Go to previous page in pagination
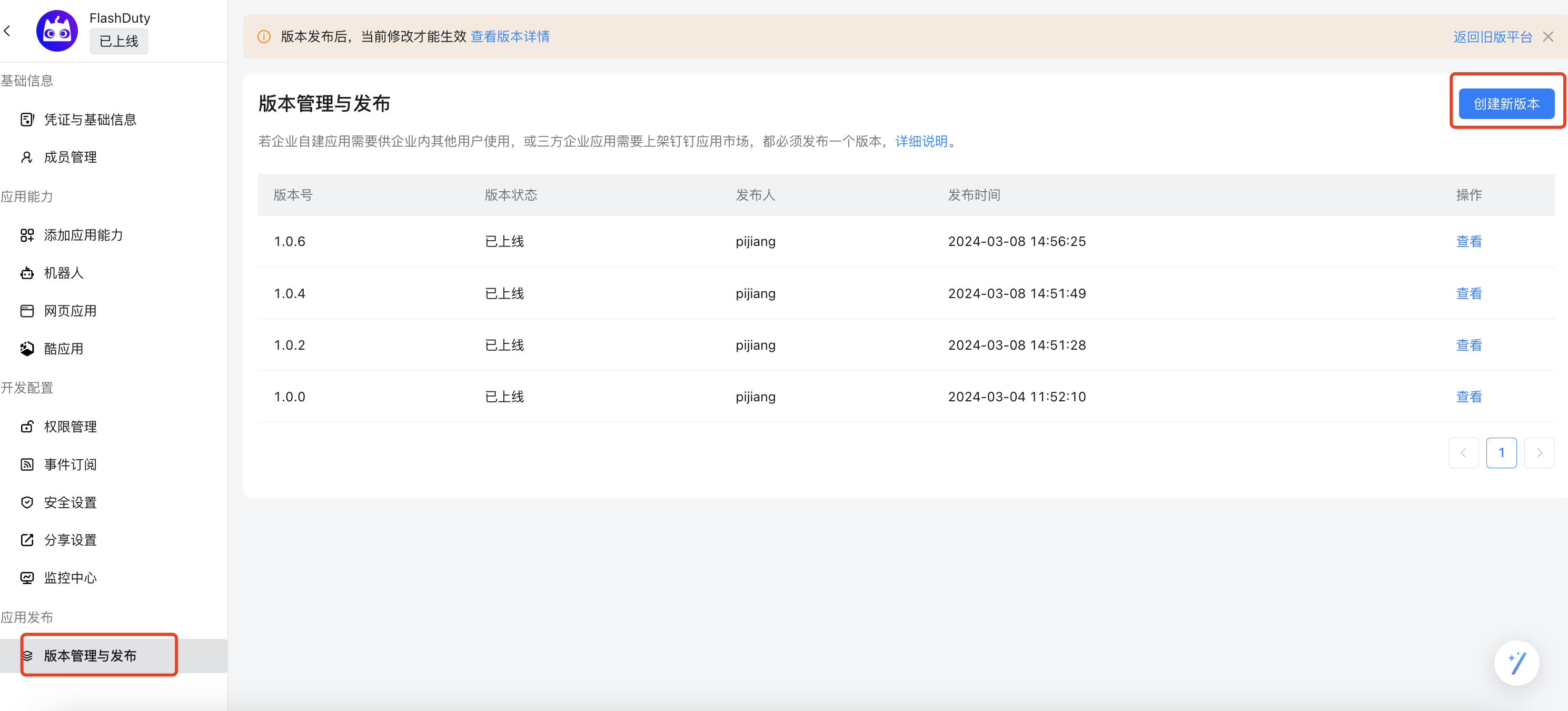 click(1463, 453)
